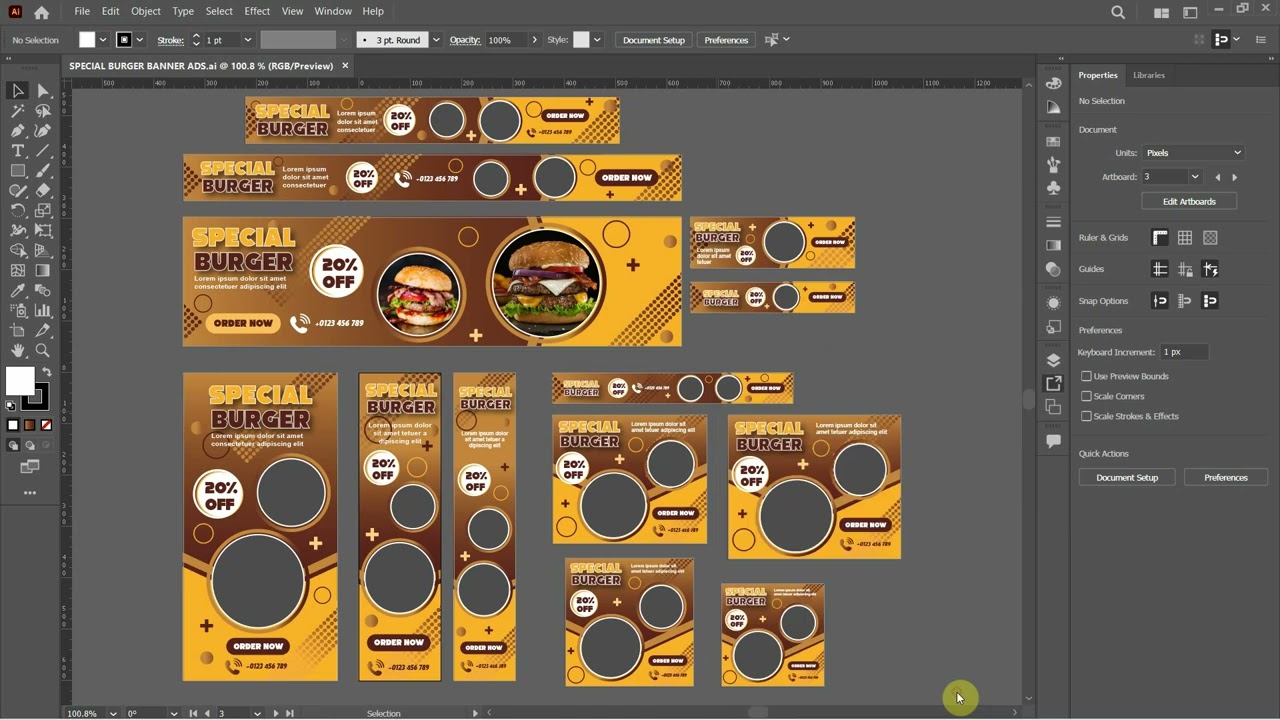Open the Effect menu
Viewport: 1280px width, 720px height.
click(257, 11)
